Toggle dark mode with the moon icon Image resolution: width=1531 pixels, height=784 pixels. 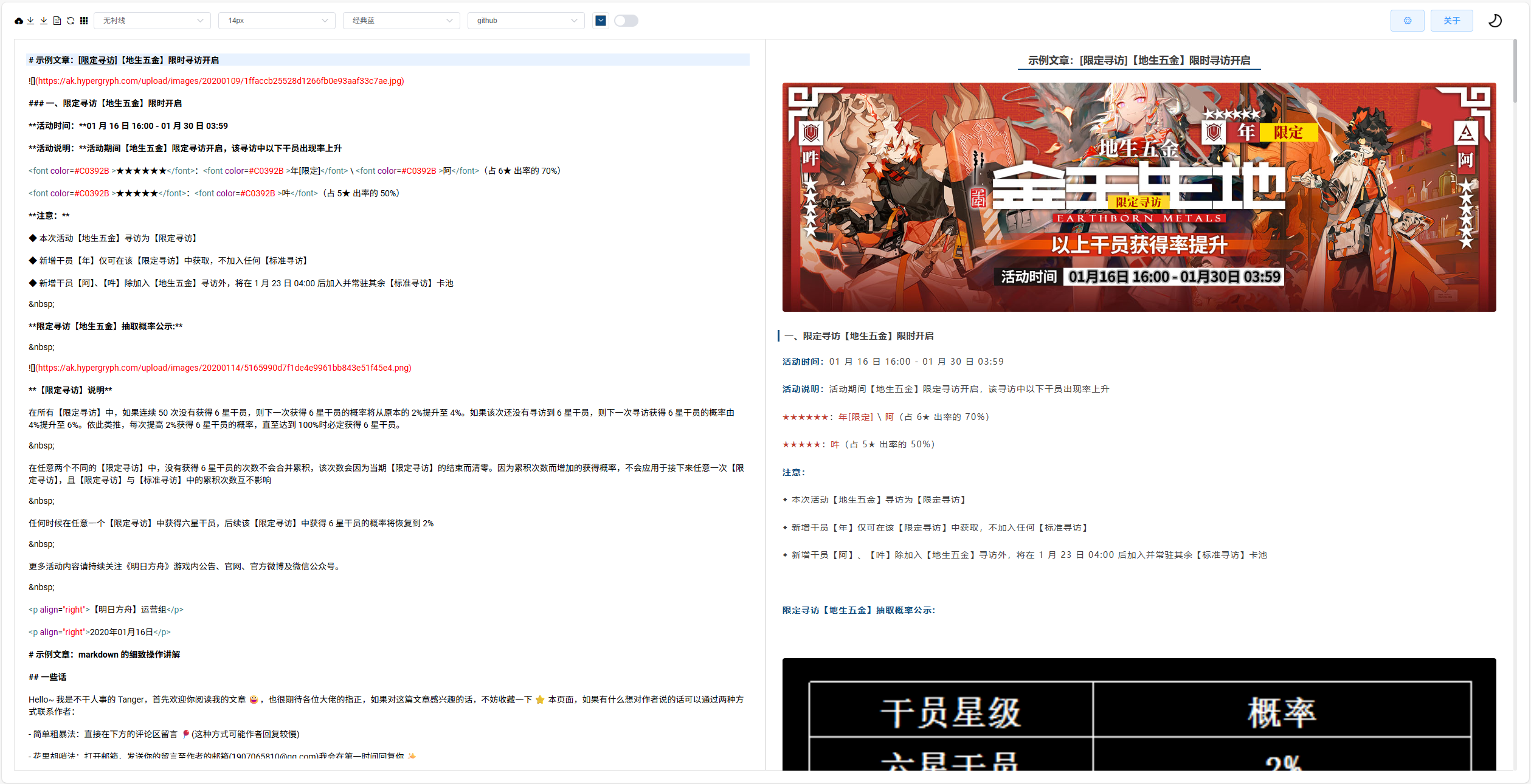1495,21
